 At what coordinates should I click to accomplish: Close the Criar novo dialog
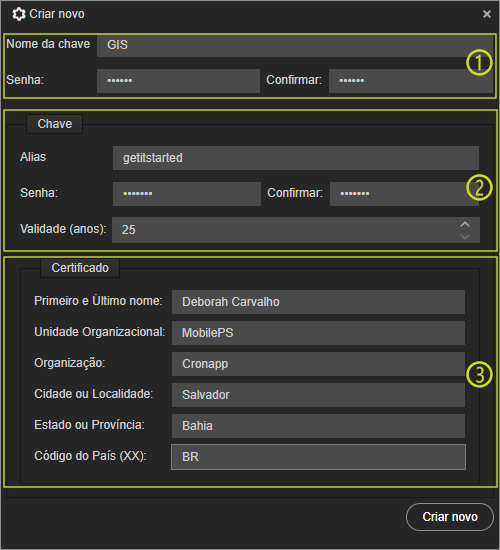pos(487,14)
